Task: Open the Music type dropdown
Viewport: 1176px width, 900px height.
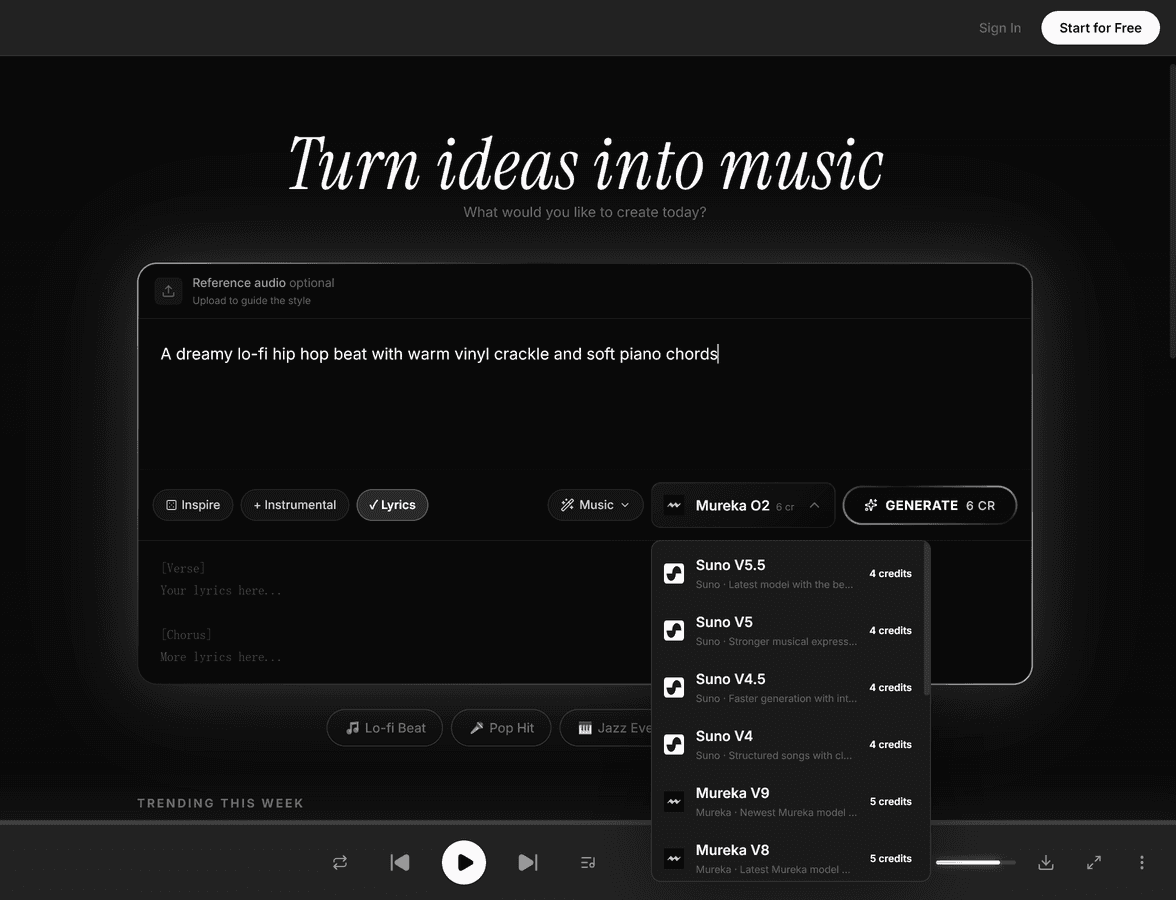Action: 596,505
